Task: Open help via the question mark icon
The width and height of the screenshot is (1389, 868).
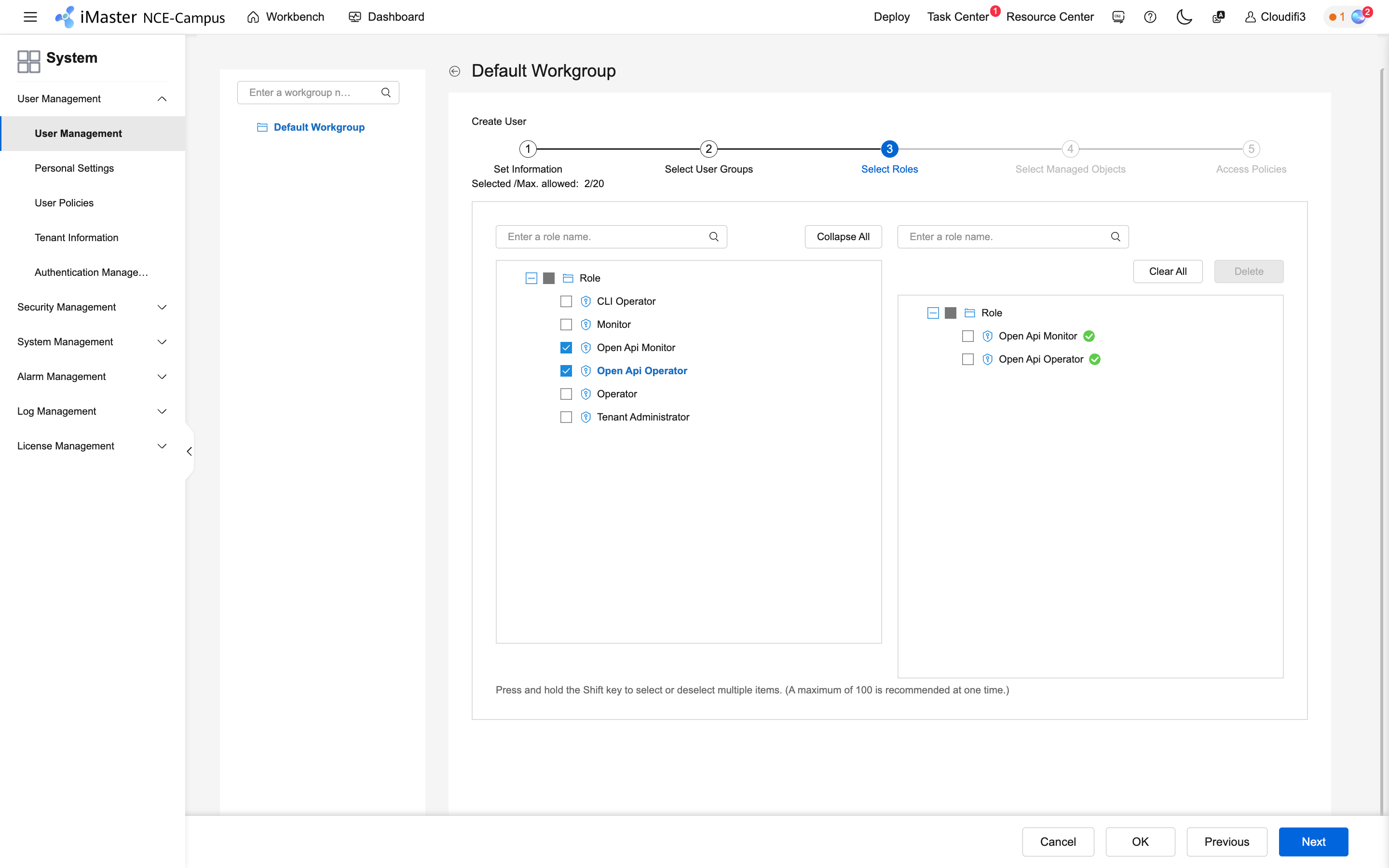Action: click(1150, 17)
